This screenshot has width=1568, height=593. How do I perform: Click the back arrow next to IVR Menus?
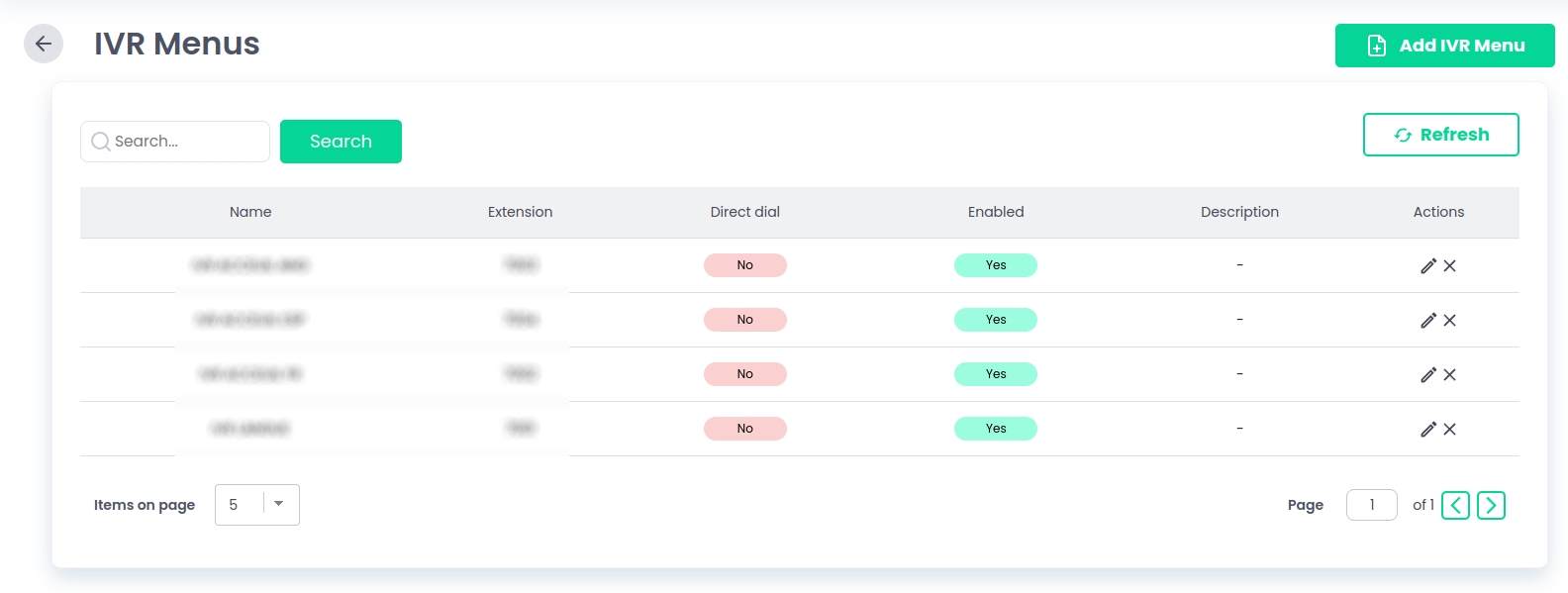point(44,44)
